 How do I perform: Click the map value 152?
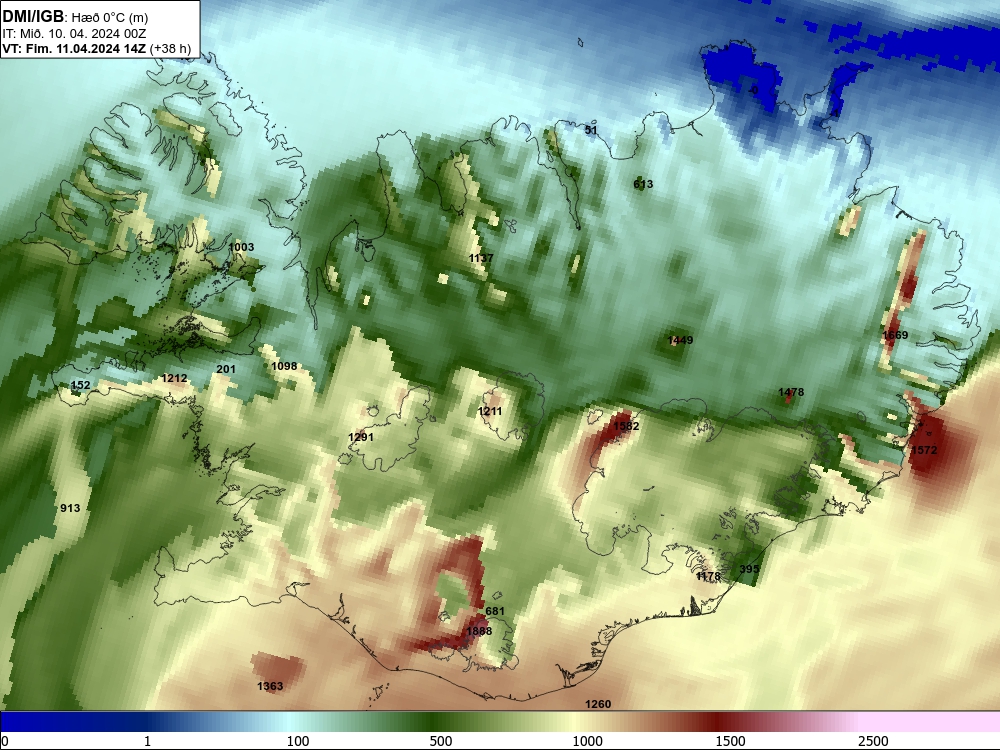[x=80, y=385]
